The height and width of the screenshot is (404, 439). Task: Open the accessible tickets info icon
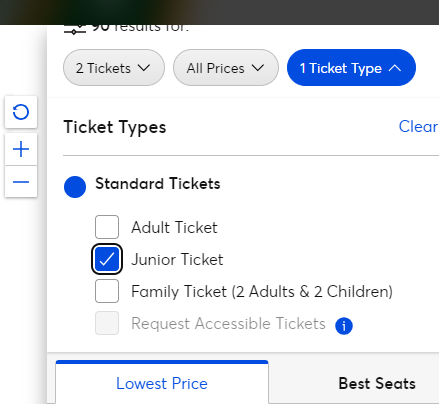(x=344, y=325)
